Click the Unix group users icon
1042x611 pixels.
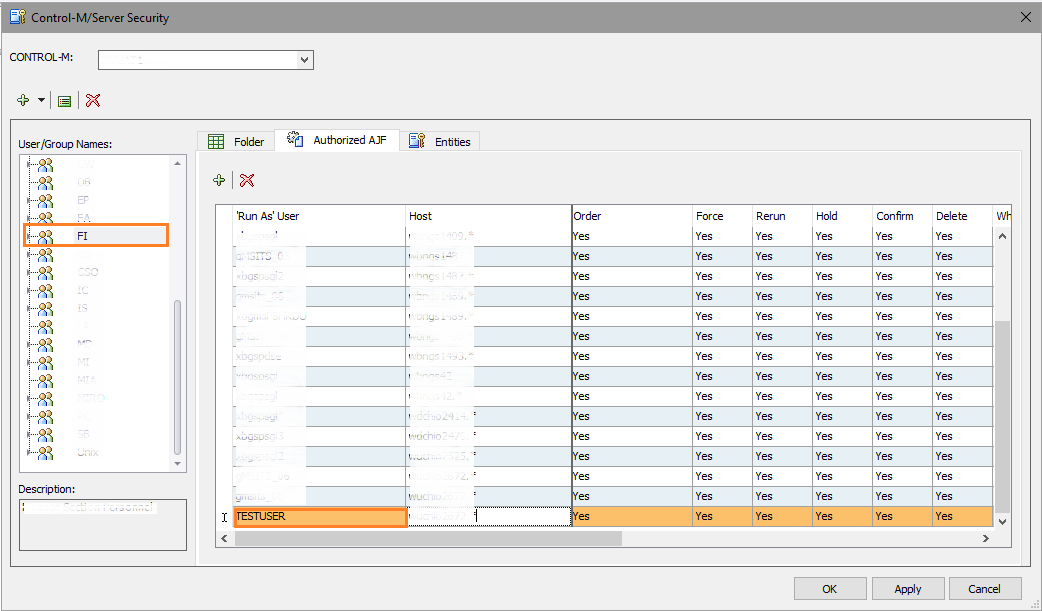pos(45,452)
